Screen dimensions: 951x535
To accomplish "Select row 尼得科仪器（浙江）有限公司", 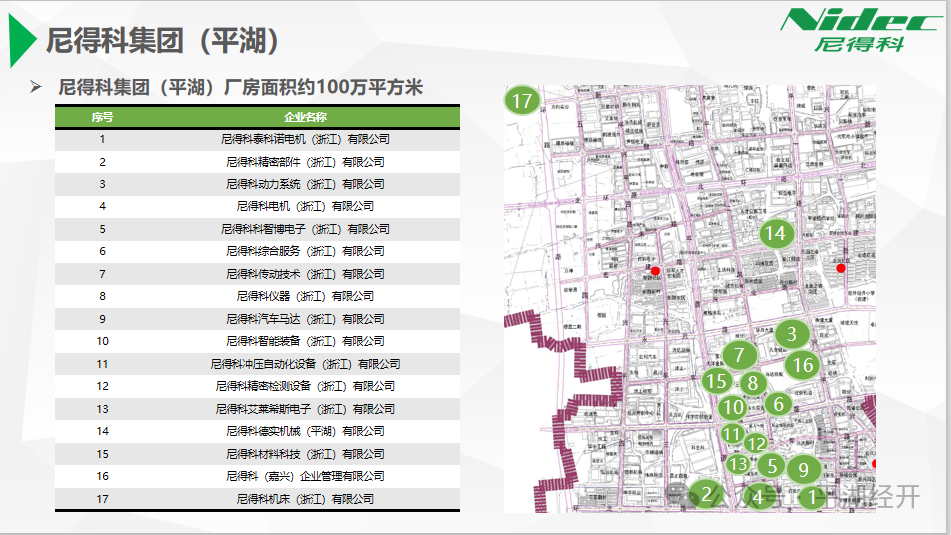I will [257, 297].
